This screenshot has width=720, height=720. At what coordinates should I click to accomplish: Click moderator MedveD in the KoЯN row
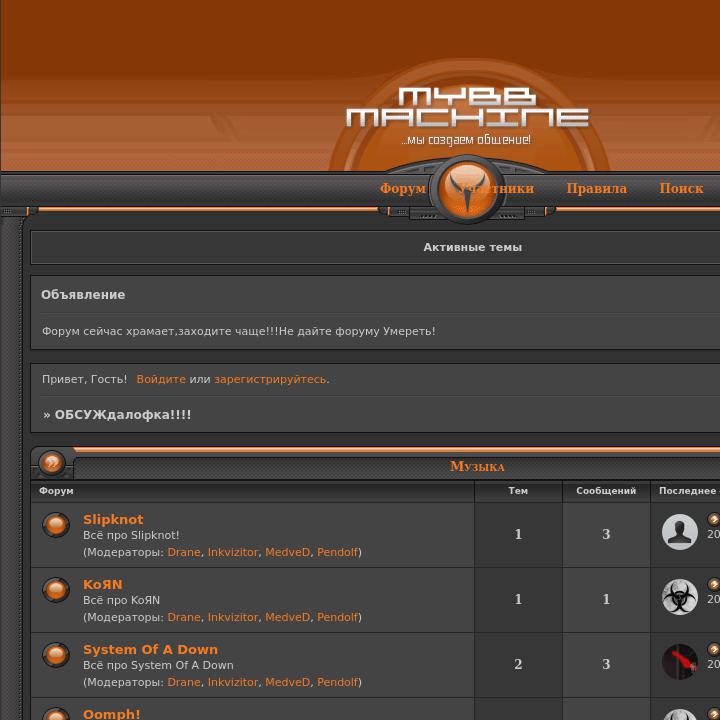tap(287, 617)
